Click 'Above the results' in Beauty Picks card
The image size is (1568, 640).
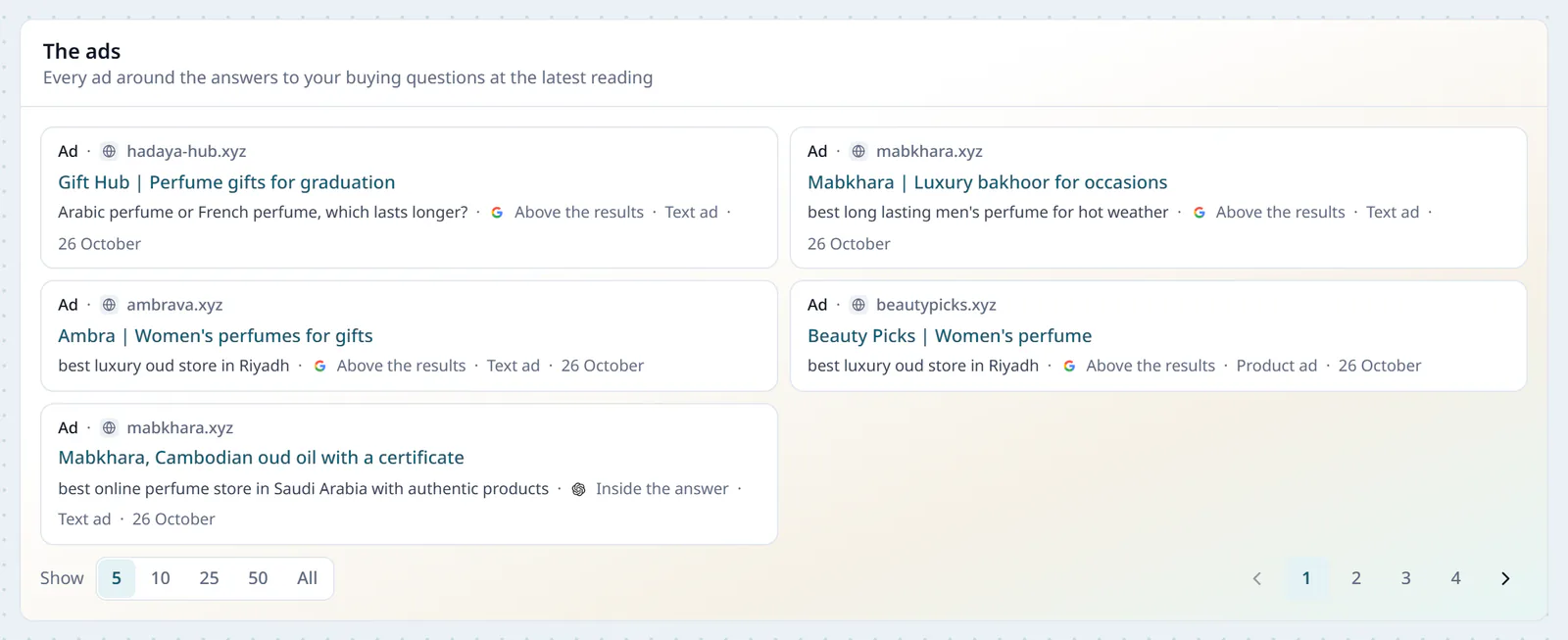pyautogui.click(x=1151, y=366)
